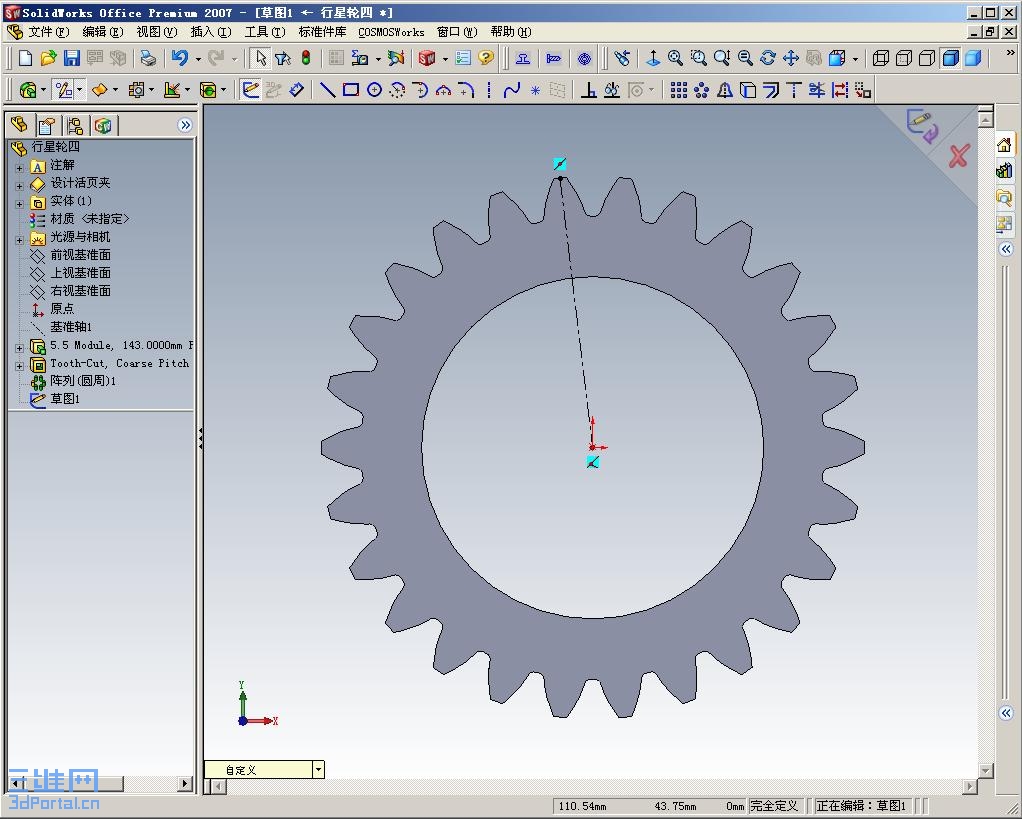Create a new document with New icon
Viewport: 1022px width, 819px height.
25,58
